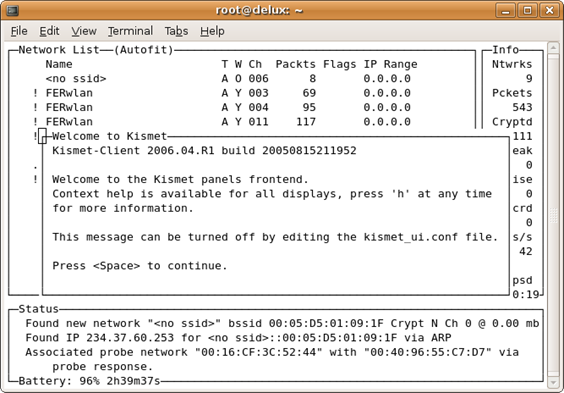Click the terminal icon in title bar
Screen dimensions: 564x393
coord(12,10)
